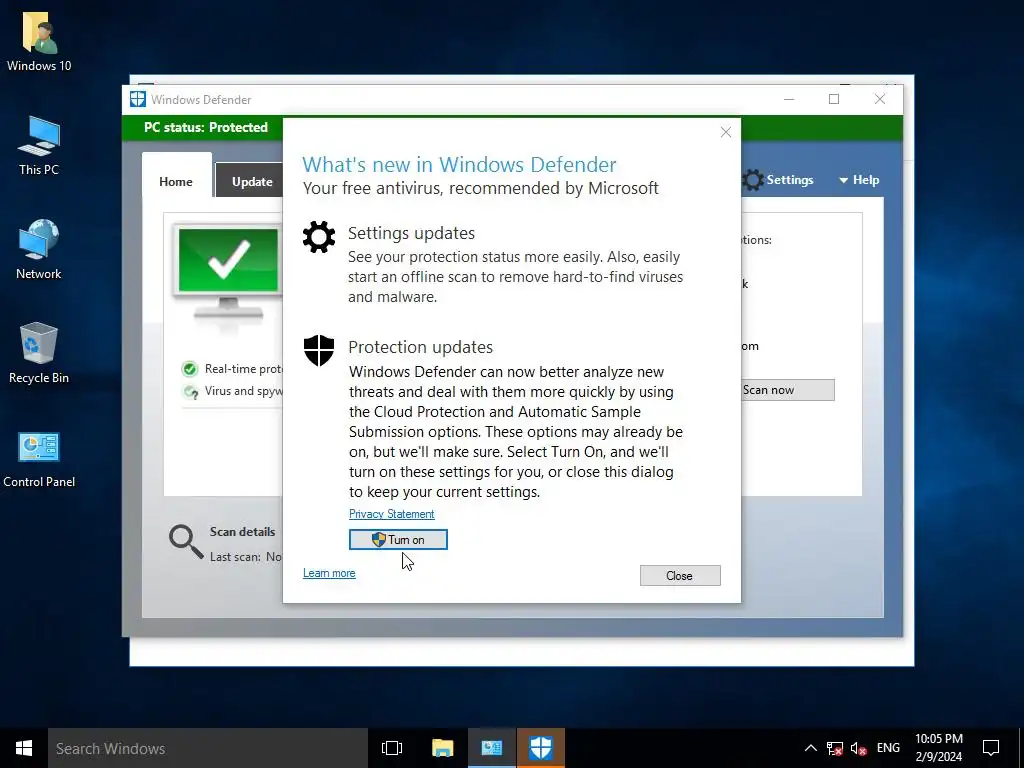The image size is (1024, 768).
Task: Open Task View from the taskbar
Action: click(392, 748)
